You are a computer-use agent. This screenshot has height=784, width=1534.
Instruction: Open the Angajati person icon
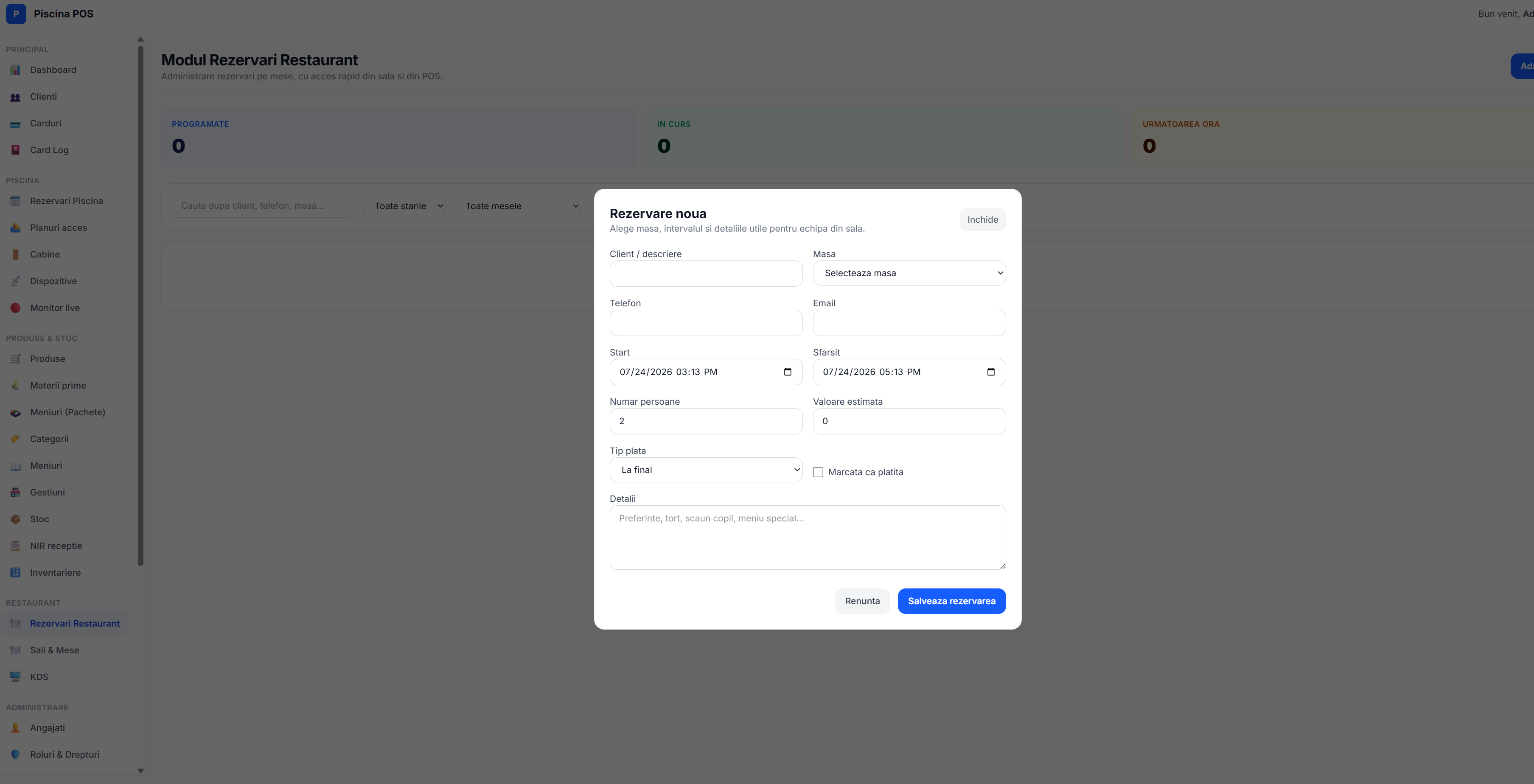[x=15, y=728]
